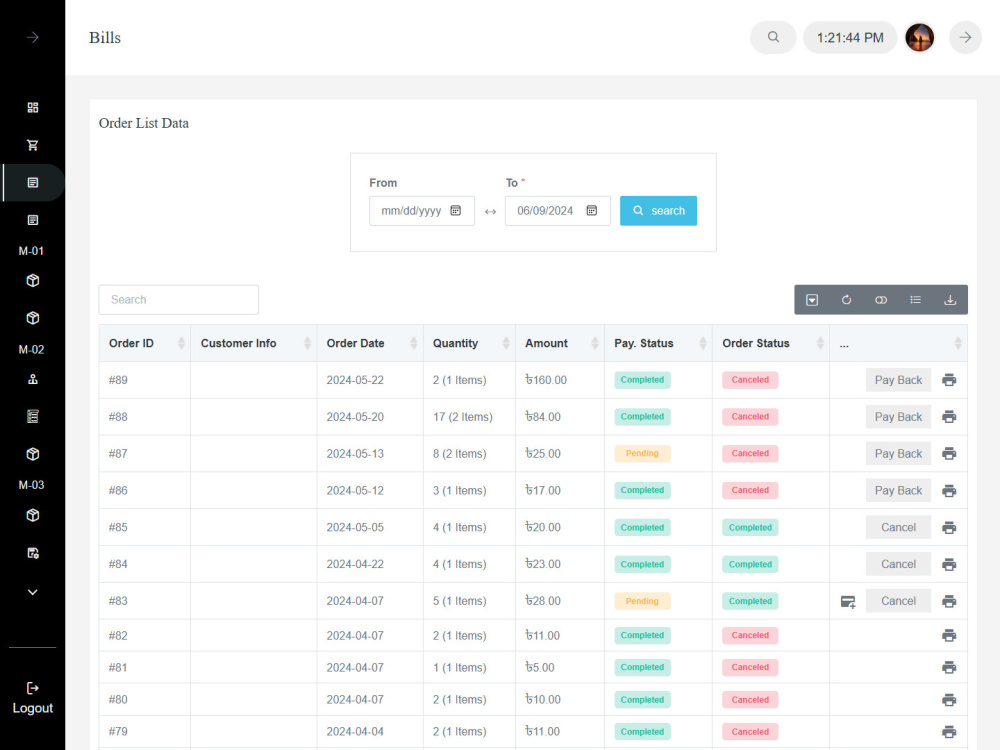
Task: Print bill for order #89
Action: pyautogui.click(x=949, y=380)
